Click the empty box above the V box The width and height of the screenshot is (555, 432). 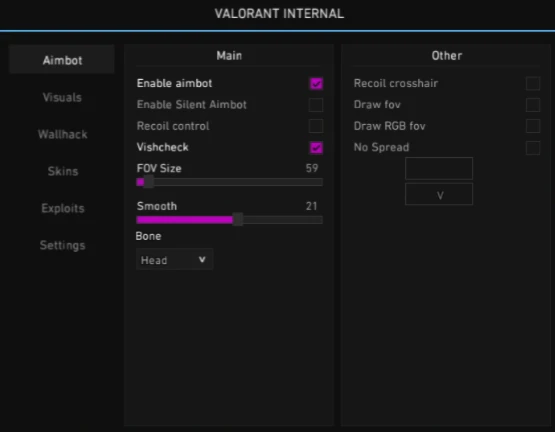pos(439,168)
